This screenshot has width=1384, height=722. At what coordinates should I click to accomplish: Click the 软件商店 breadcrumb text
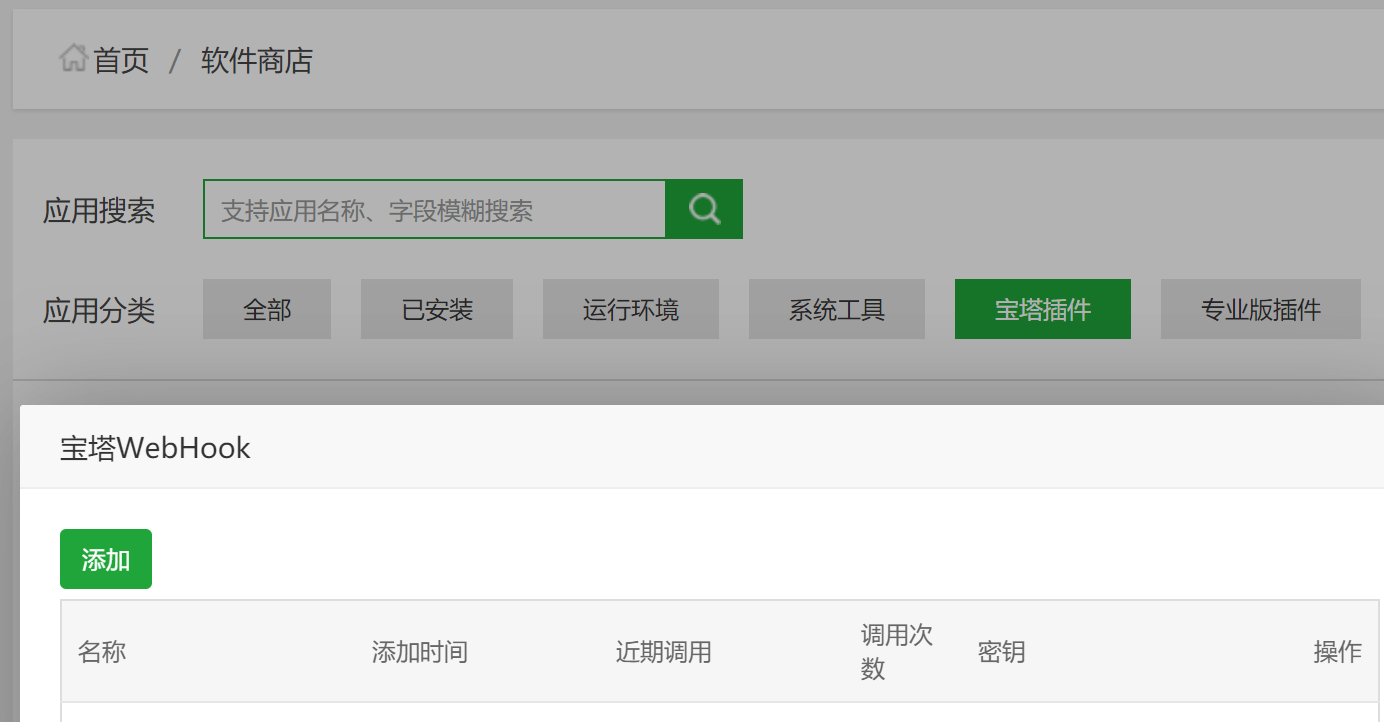click(257, 61)
